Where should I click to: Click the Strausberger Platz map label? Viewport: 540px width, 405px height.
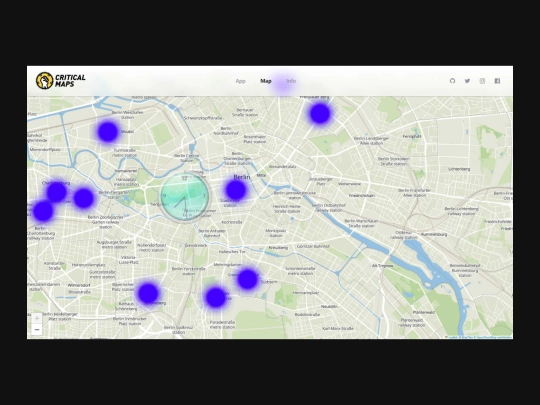[321, 181]
